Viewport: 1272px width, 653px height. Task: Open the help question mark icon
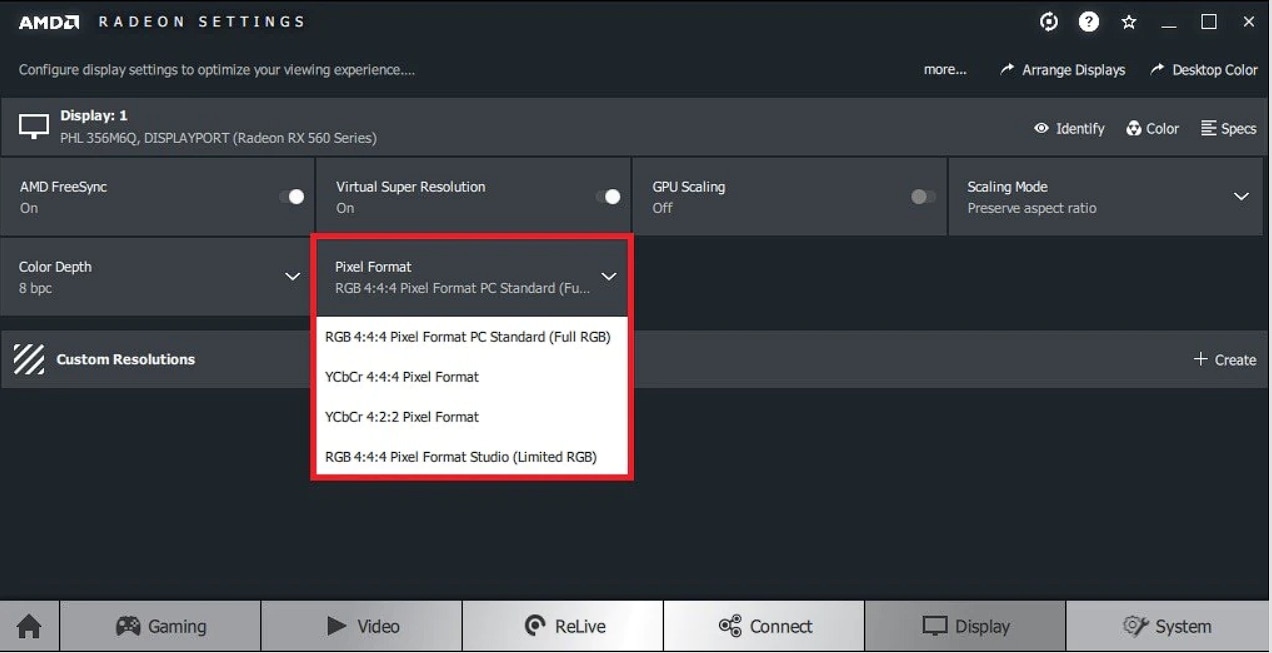[1089, 22]
